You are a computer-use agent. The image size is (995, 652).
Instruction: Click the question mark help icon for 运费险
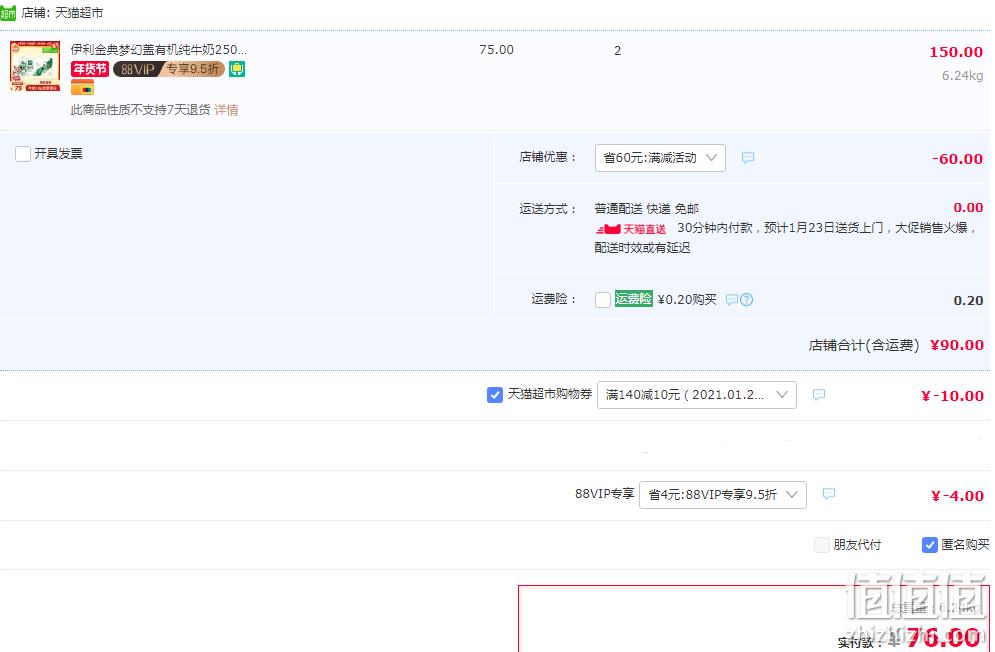[747, 300]
